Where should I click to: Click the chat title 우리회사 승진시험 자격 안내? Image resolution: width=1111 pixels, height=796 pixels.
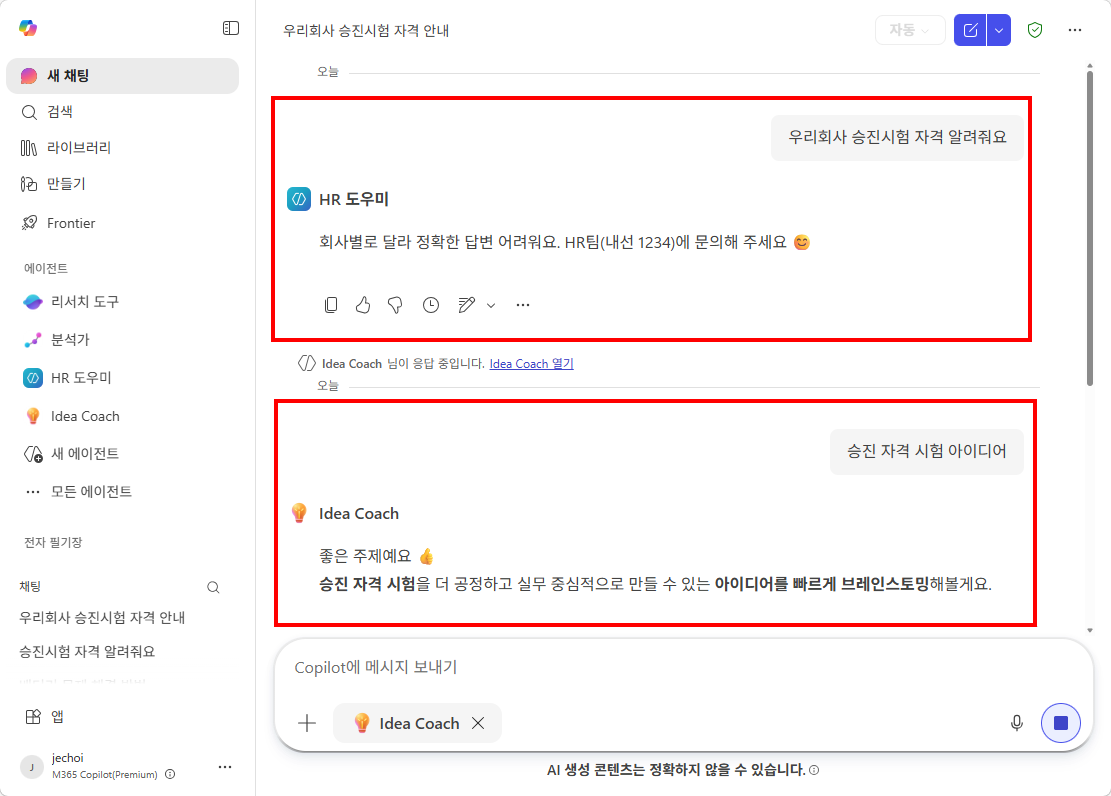click(366, 30)
